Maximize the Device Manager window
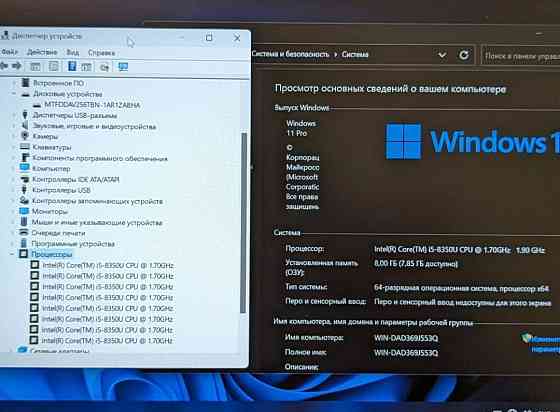The height and width of the screenshot is (412, 560). tap(209, 37)
